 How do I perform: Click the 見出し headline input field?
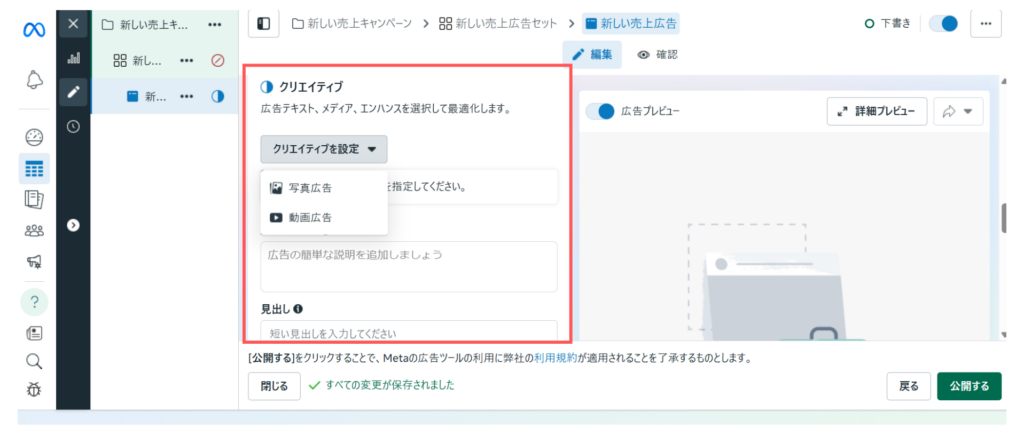408,332
